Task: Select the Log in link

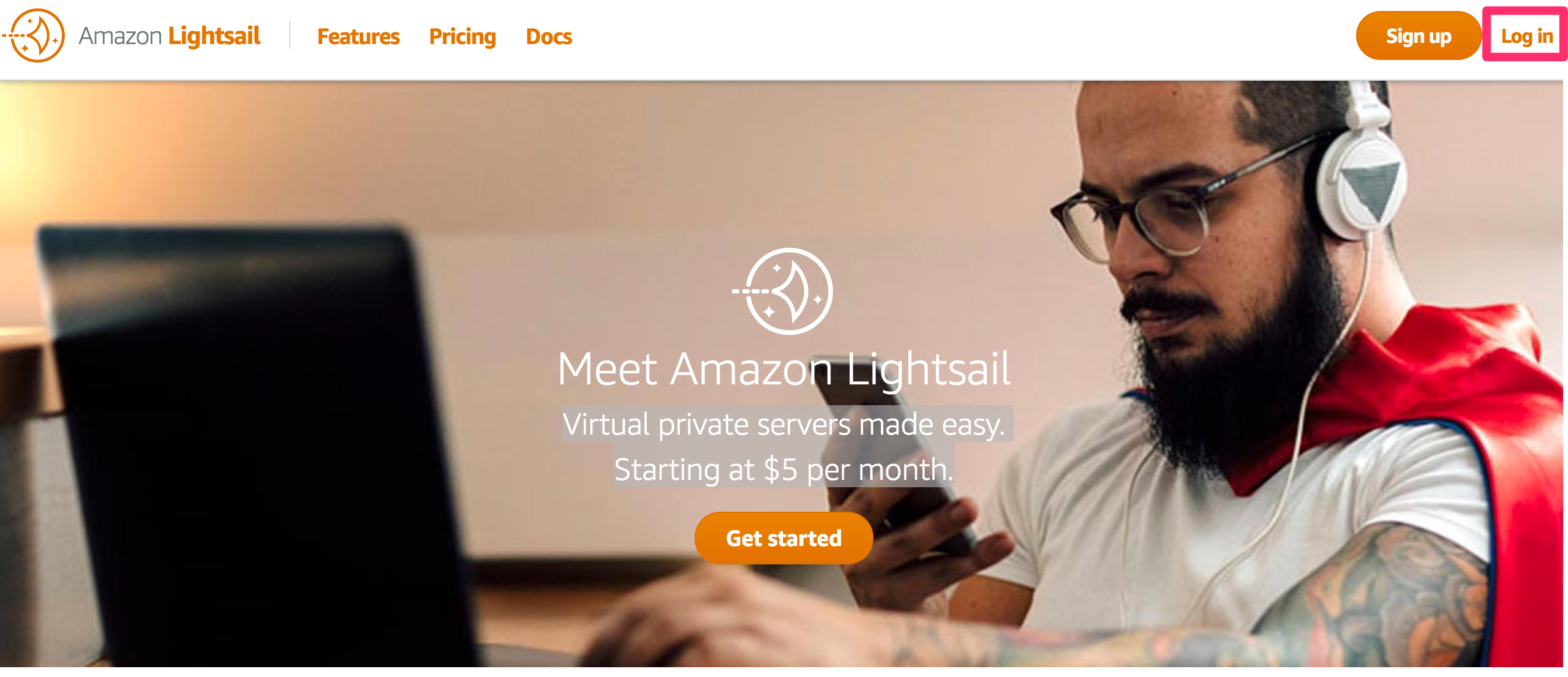Action: (1526, 36)
